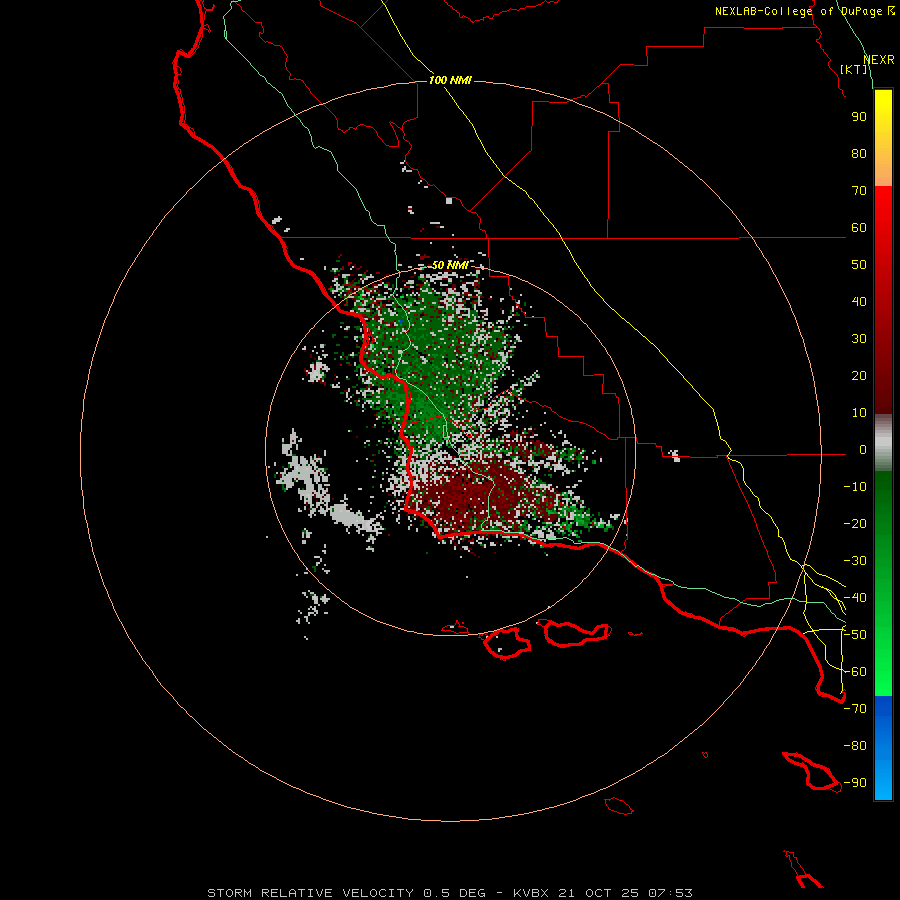The image size is (900, 900).
Task: Click the 07:53 timestamp in caption
Action: 670,893
